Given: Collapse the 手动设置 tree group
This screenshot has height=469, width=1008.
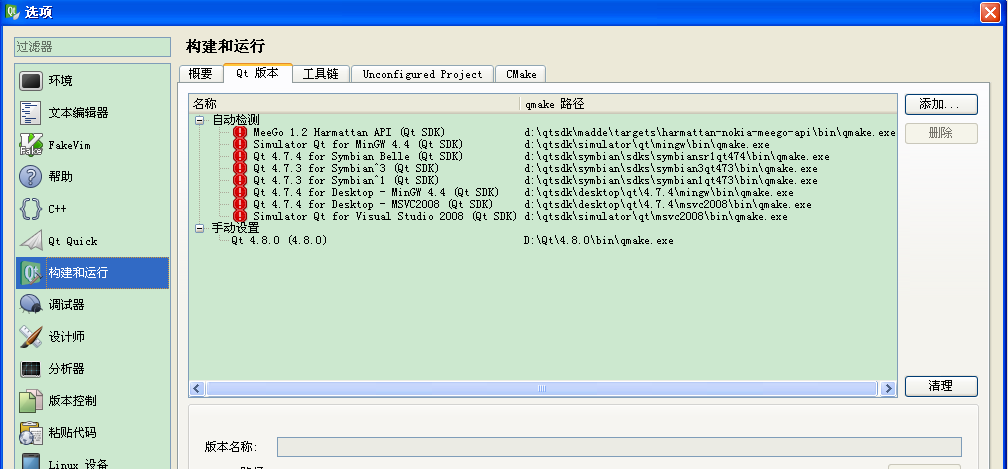Looking at the screenshot, I should click(200, 228).
